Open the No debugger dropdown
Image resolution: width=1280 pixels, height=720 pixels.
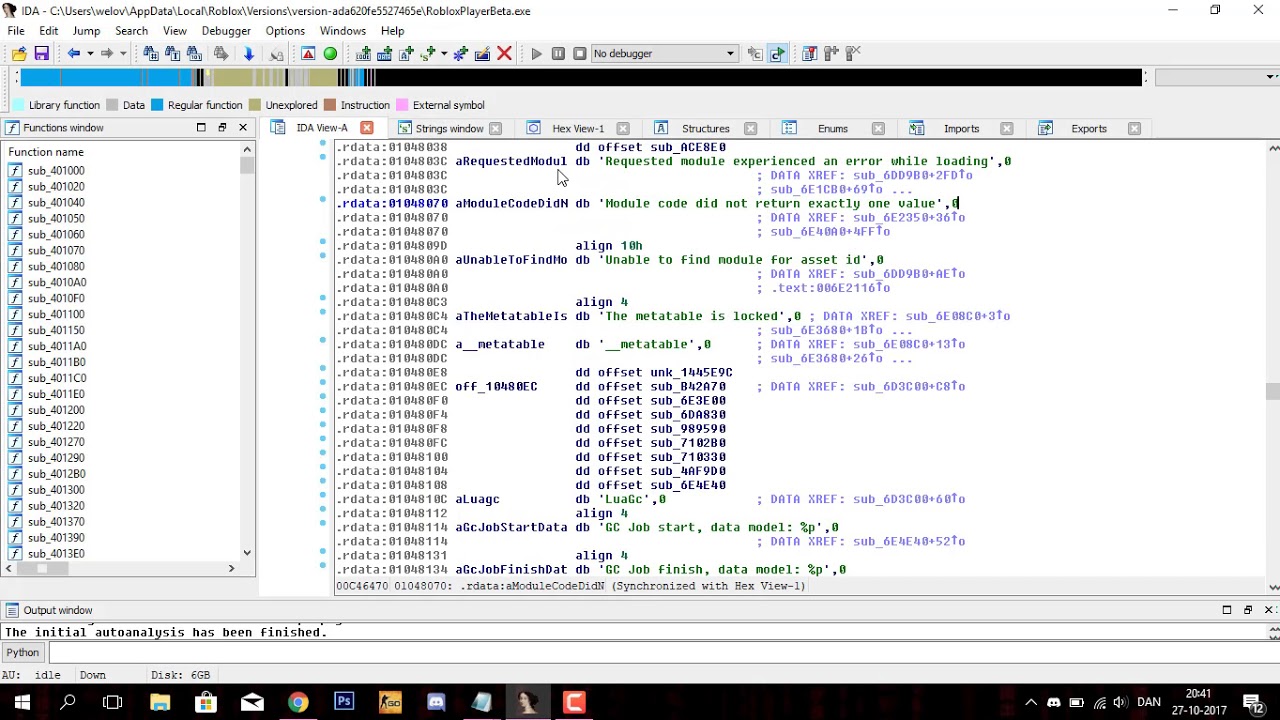664,54
